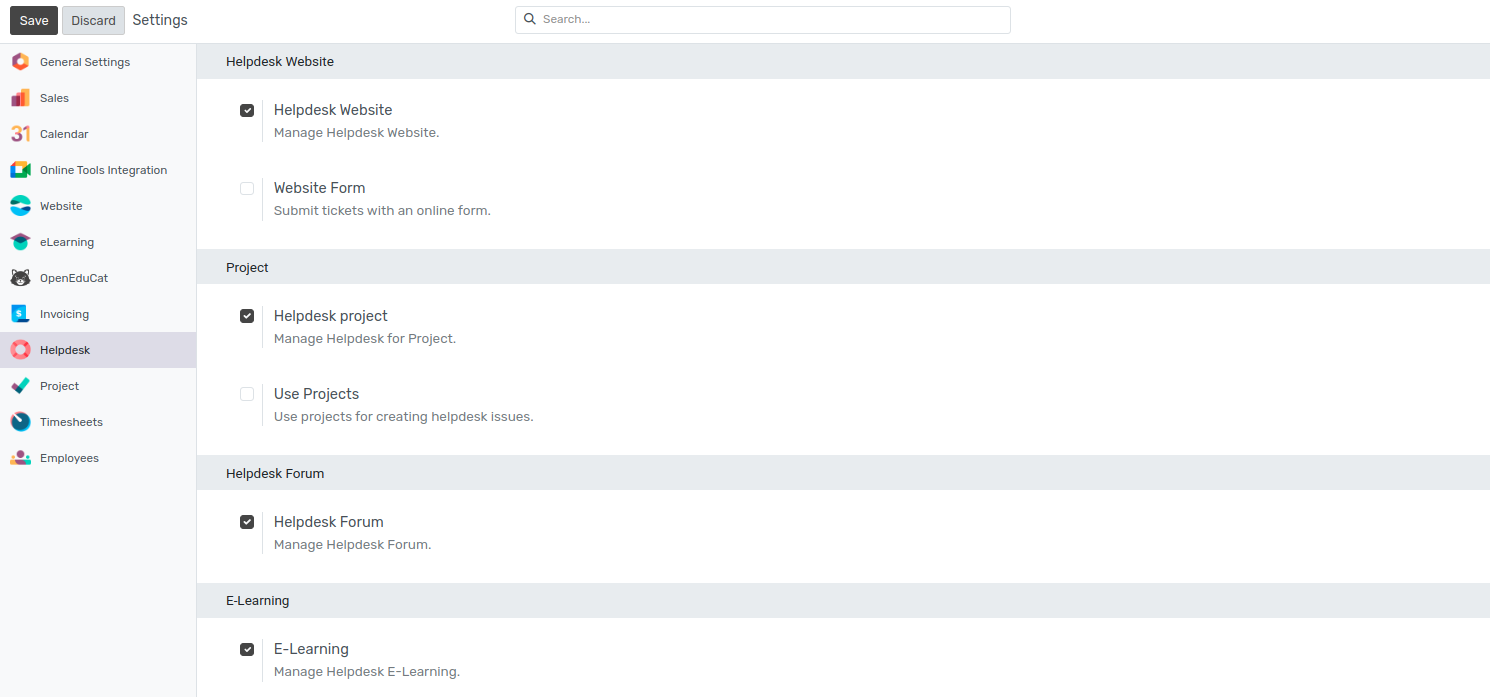Image resolution: width=1490 pixels, height=697 pixels.
Task: Uncheck the E-Learning checkbox
Action: click(x=247, y=649)
